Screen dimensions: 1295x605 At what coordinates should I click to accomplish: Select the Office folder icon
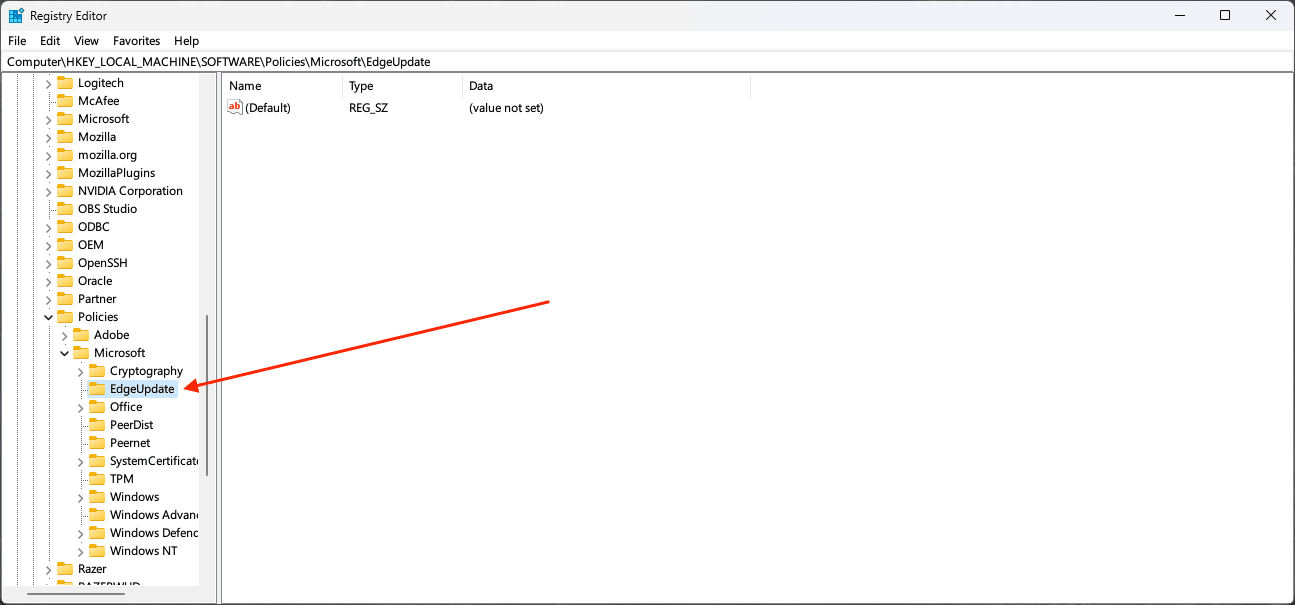[x=97, y=407]
